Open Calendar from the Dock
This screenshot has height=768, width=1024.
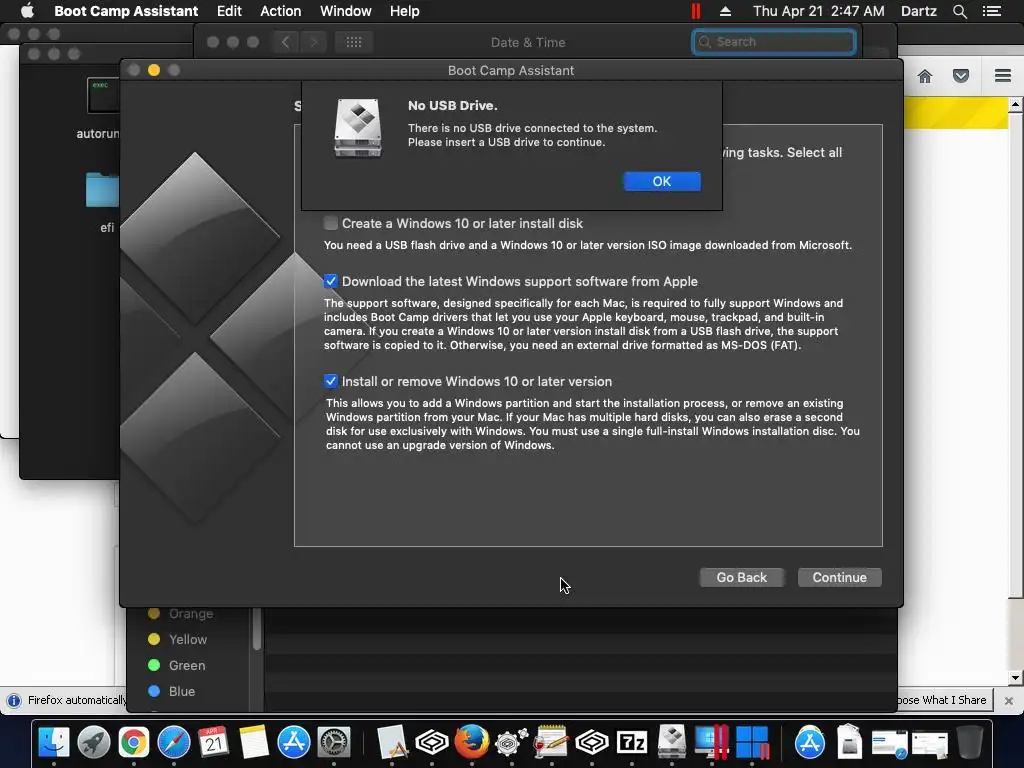214,742
